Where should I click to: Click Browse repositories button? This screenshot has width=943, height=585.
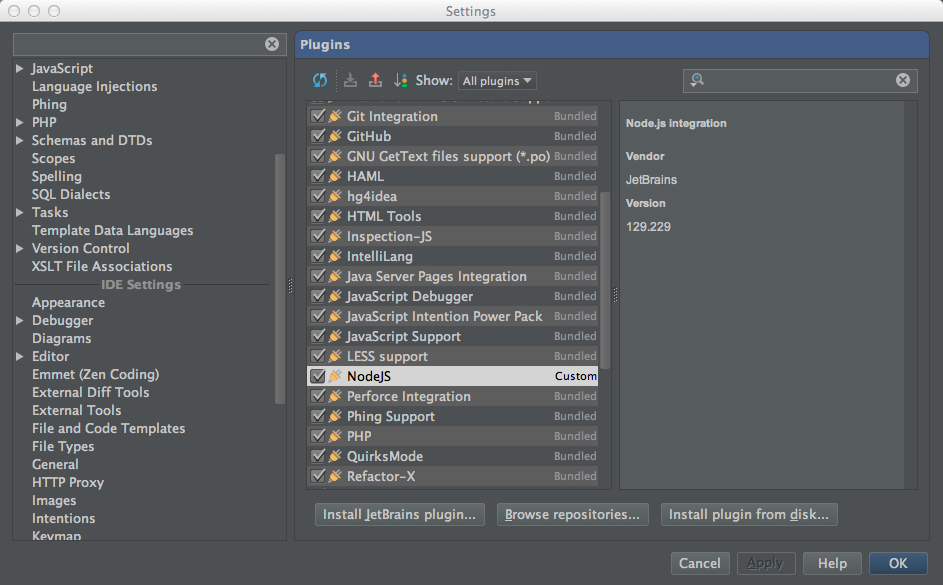pos(573,515)
